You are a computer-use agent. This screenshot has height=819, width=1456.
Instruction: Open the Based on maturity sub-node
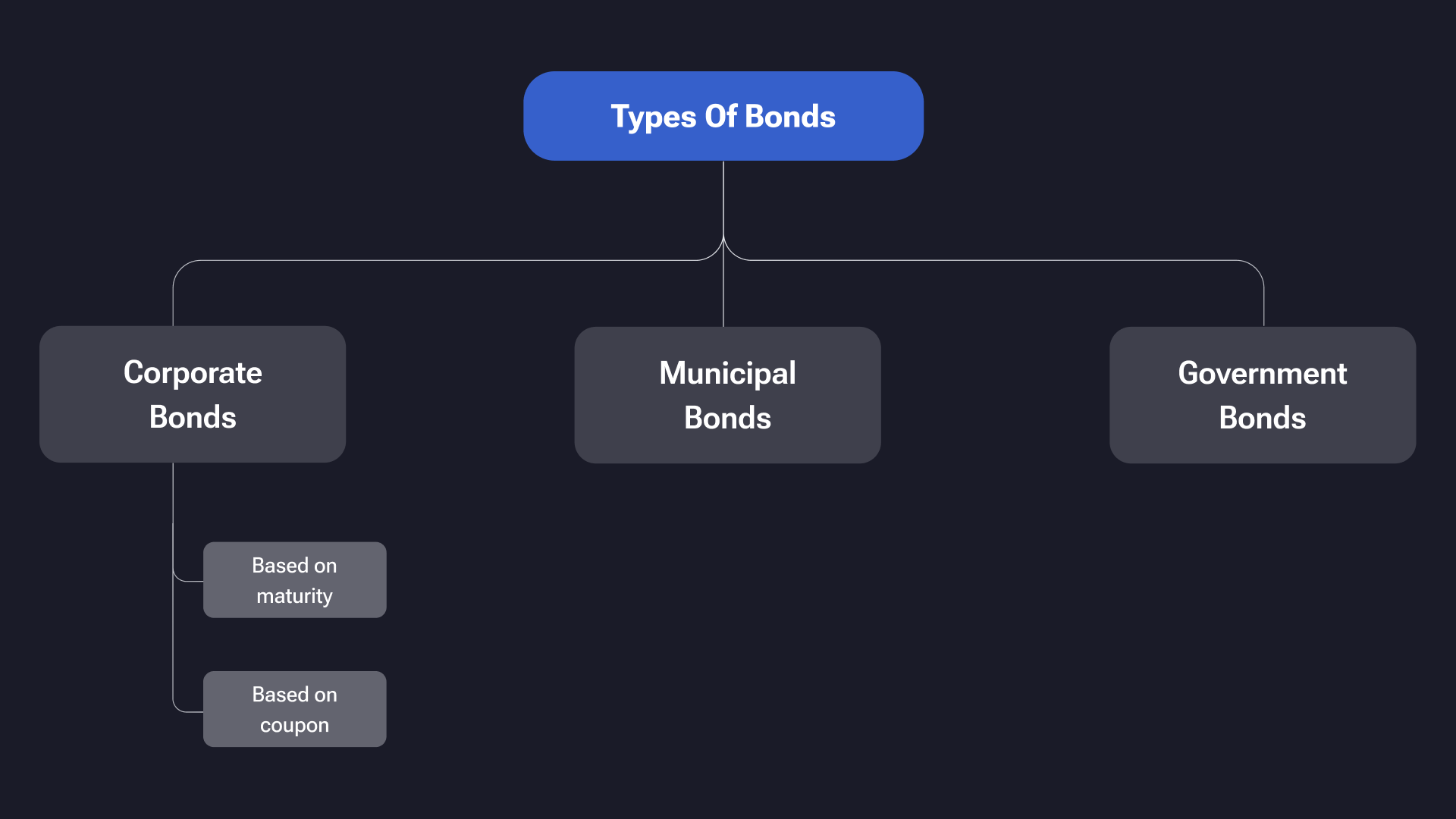click(294, 580)
